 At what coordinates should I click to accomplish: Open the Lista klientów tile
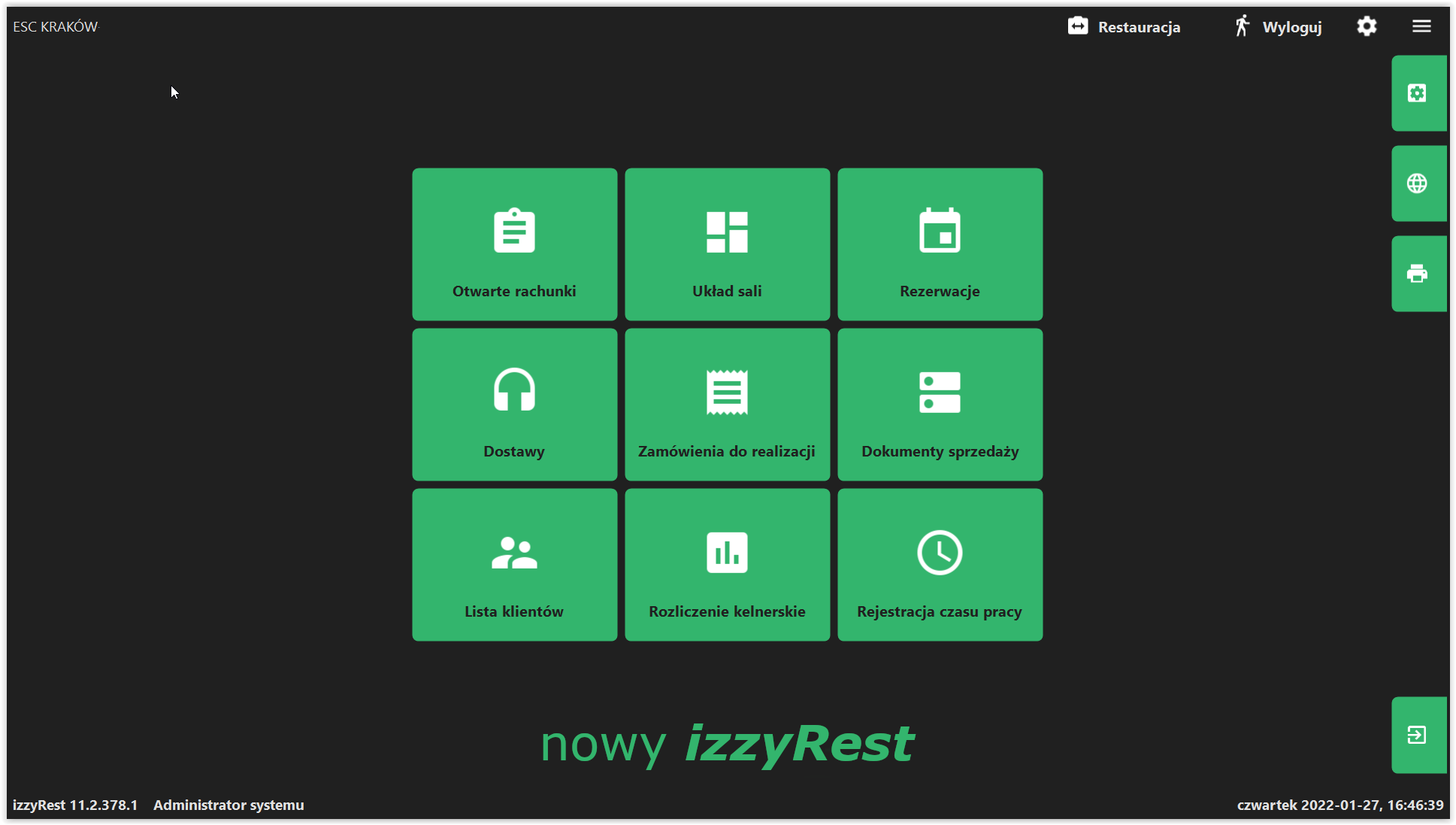(x=514, y=565)
